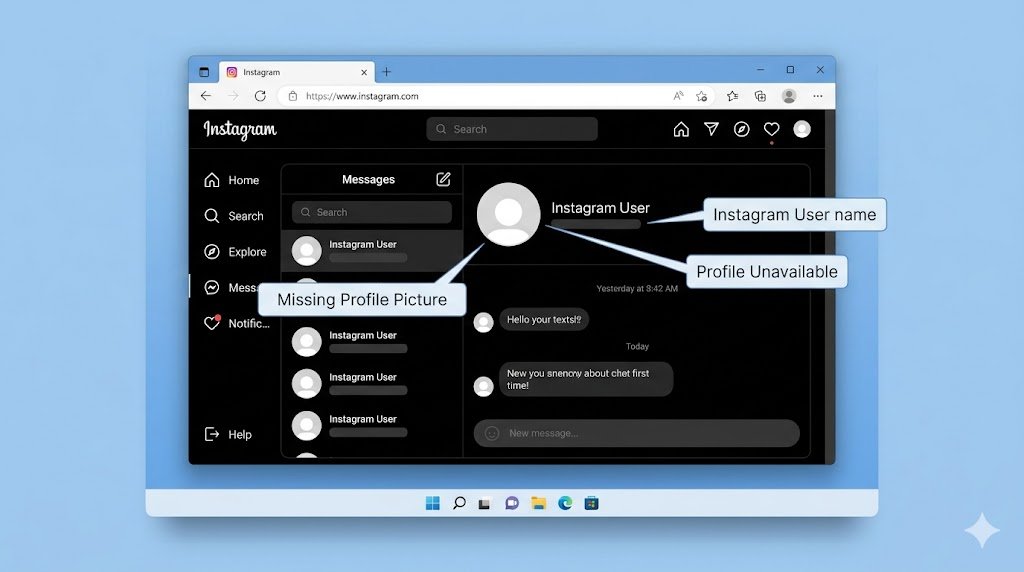Open File Explorer on taskbar
Viewport: 1024px width, 572px height.
[x=538, y=503]
